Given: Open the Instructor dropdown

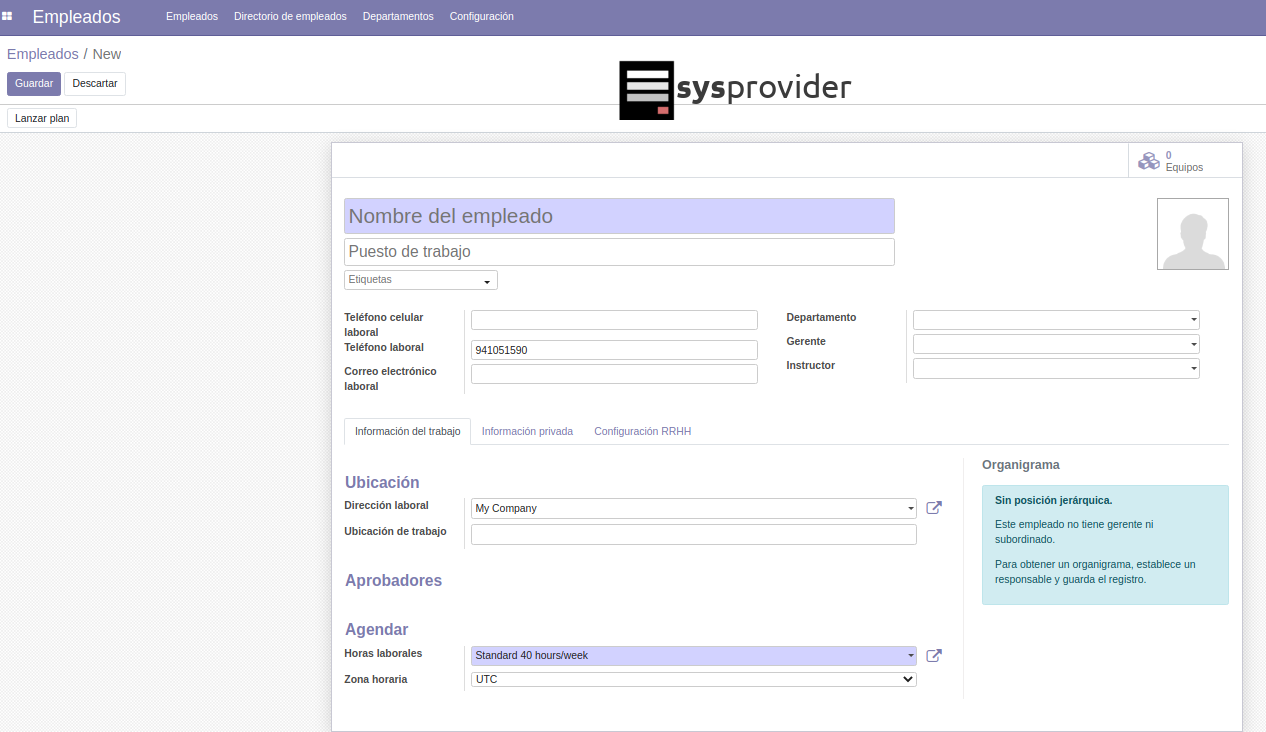Looking at the screenshot, I should pos(1055,368).
